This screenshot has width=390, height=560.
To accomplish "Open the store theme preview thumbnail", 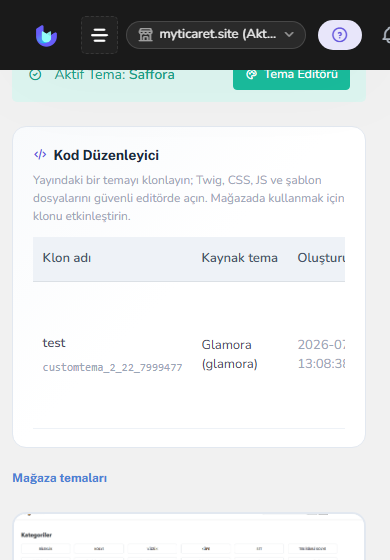I will pyautogui.click(x=189, y=537).
